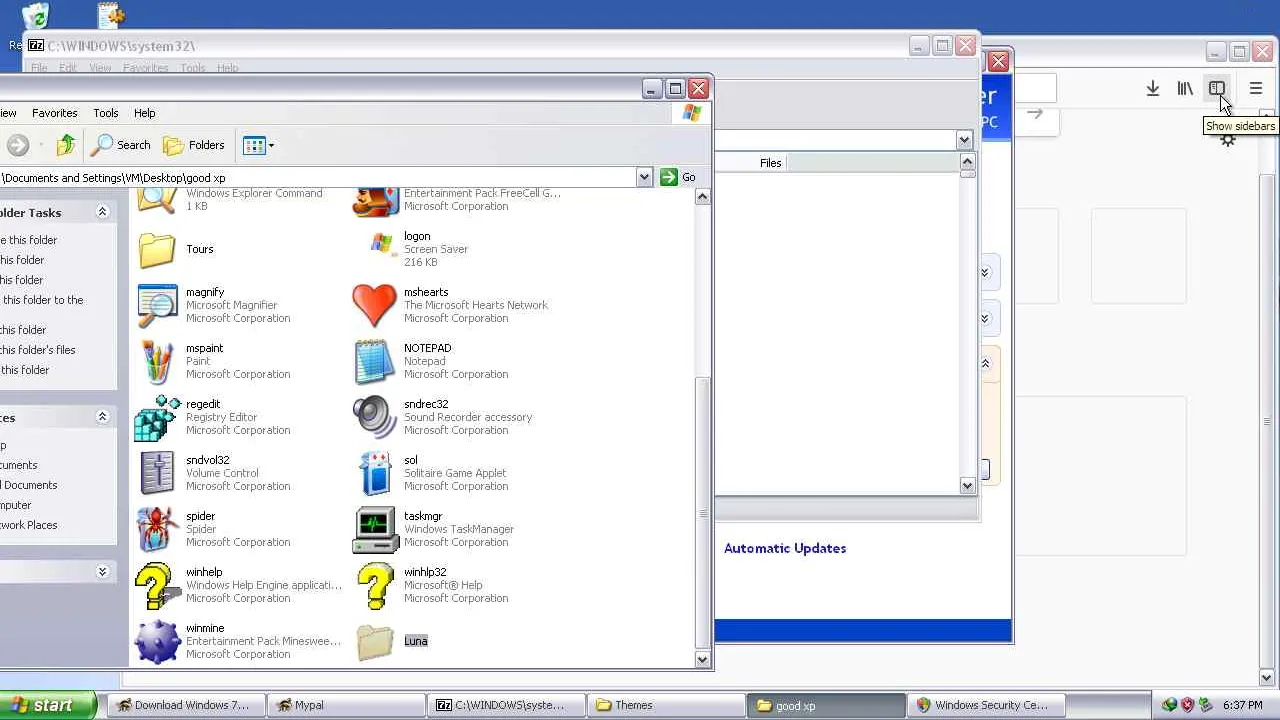Select the spider solitaire icon

point(157,530)
